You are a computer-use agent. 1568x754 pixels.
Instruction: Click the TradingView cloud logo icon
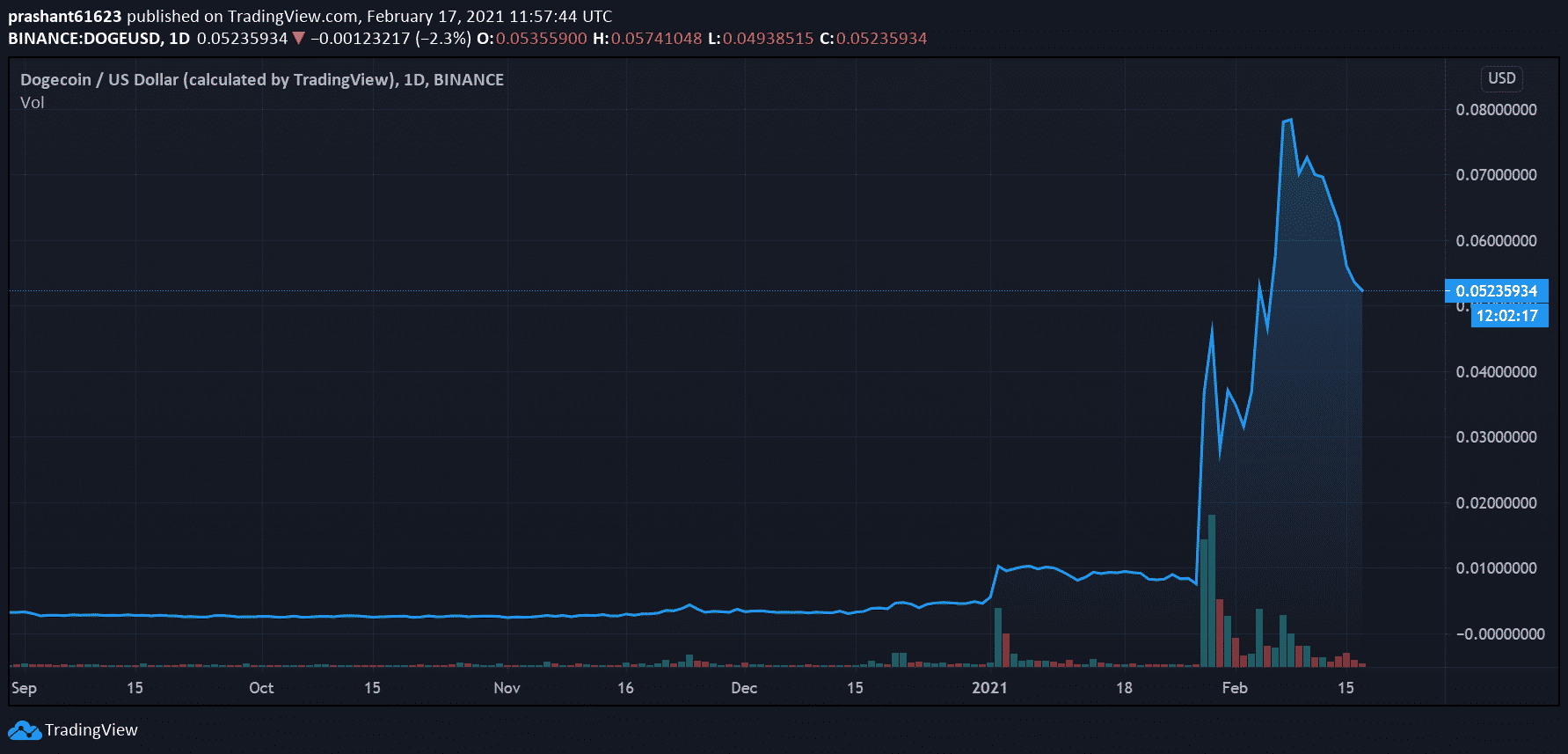pyautogui.click(x=25, y=730)
